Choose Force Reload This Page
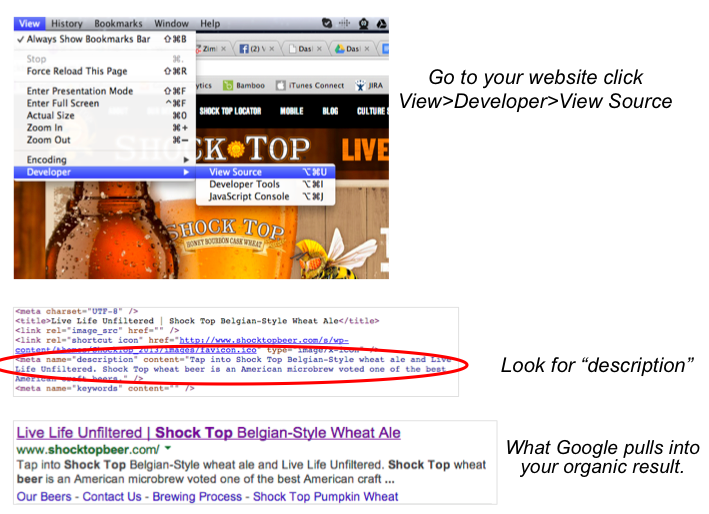 (x=105, y=71)
